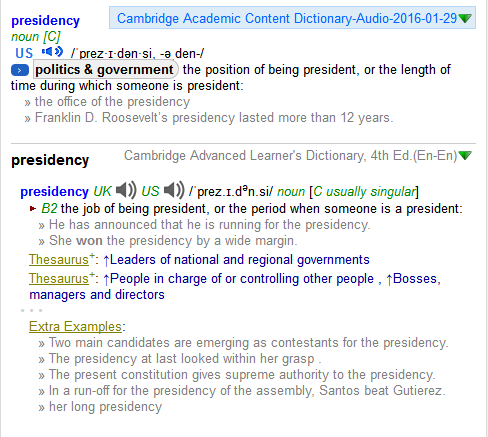
Task: Open the second Thesaurus link
Action: (59, 279)
